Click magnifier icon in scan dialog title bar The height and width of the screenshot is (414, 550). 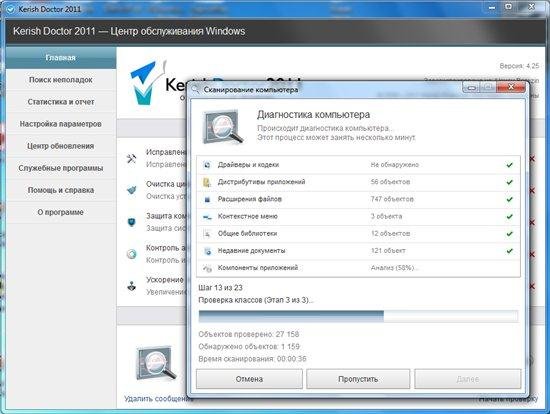click(x=195, y=90)
